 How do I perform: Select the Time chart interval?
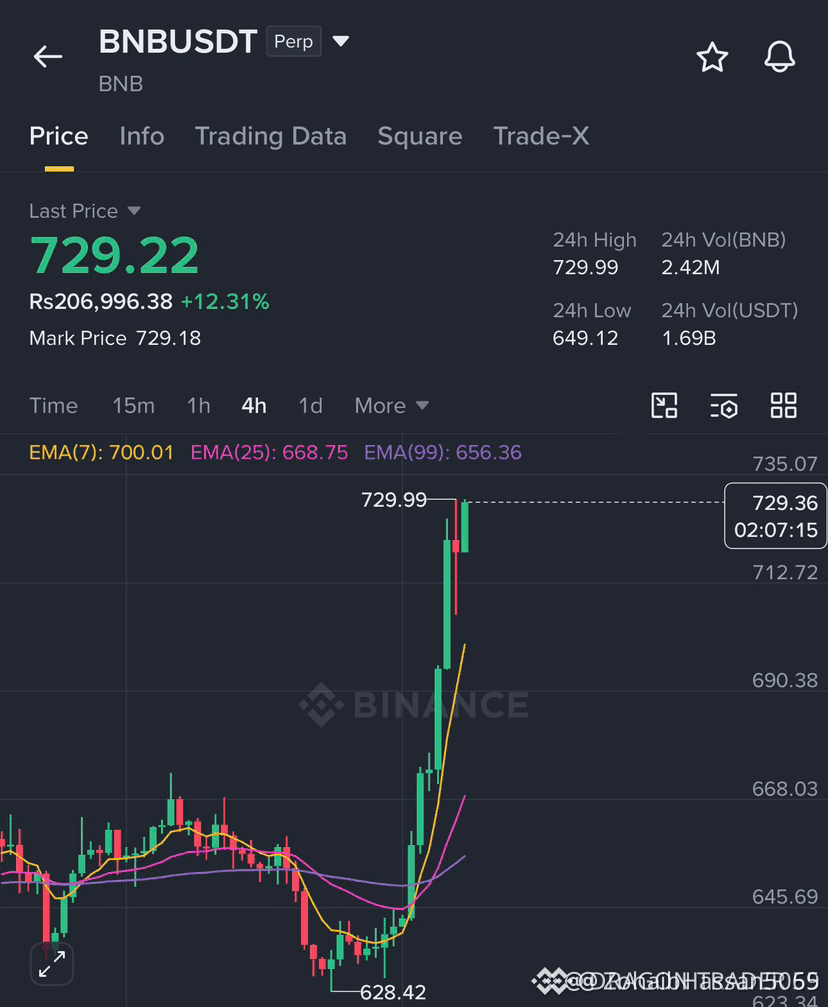point(53,406)
